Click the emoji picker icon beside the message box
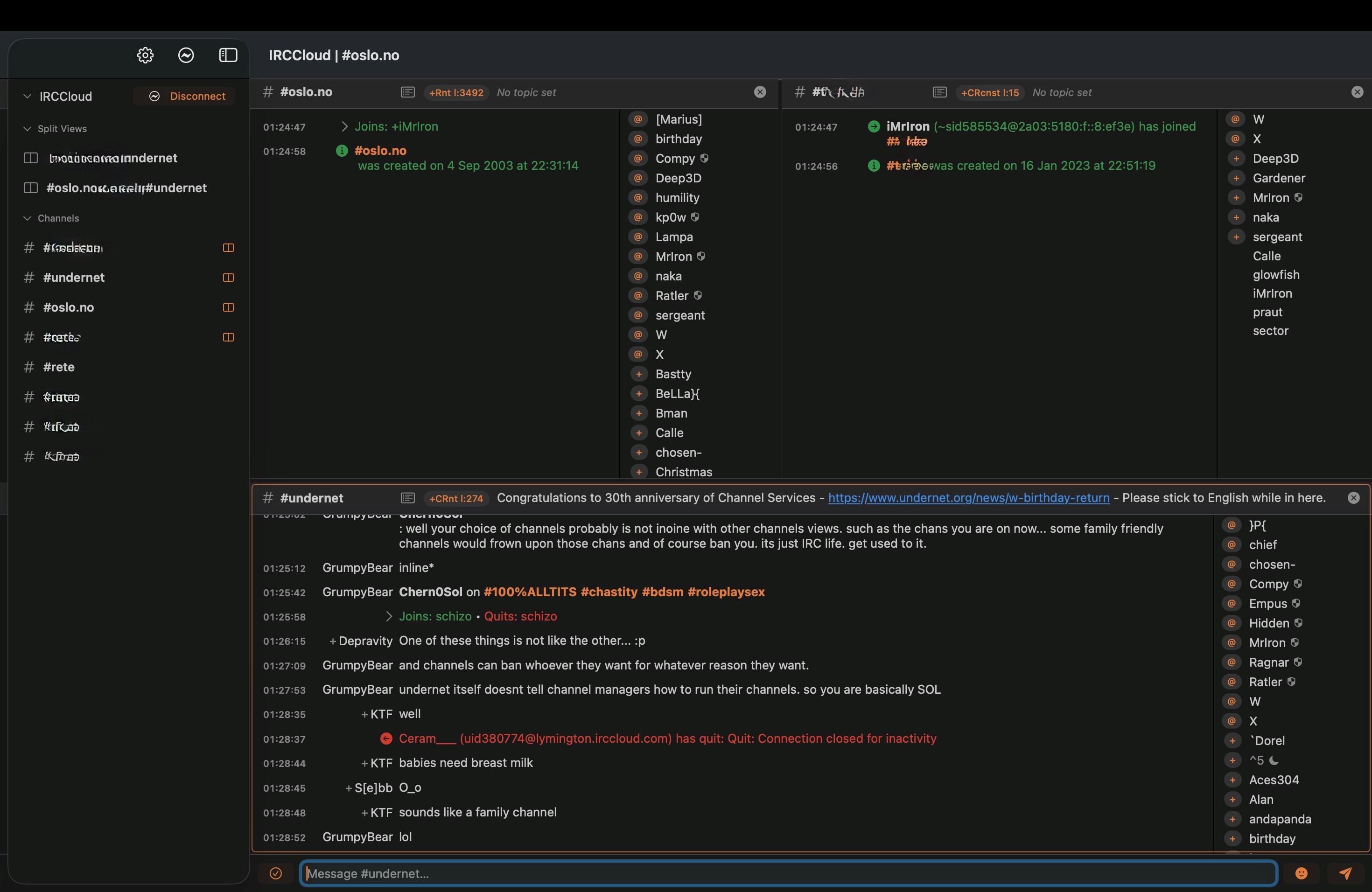1372x892 pixels. click(1302, 873)
